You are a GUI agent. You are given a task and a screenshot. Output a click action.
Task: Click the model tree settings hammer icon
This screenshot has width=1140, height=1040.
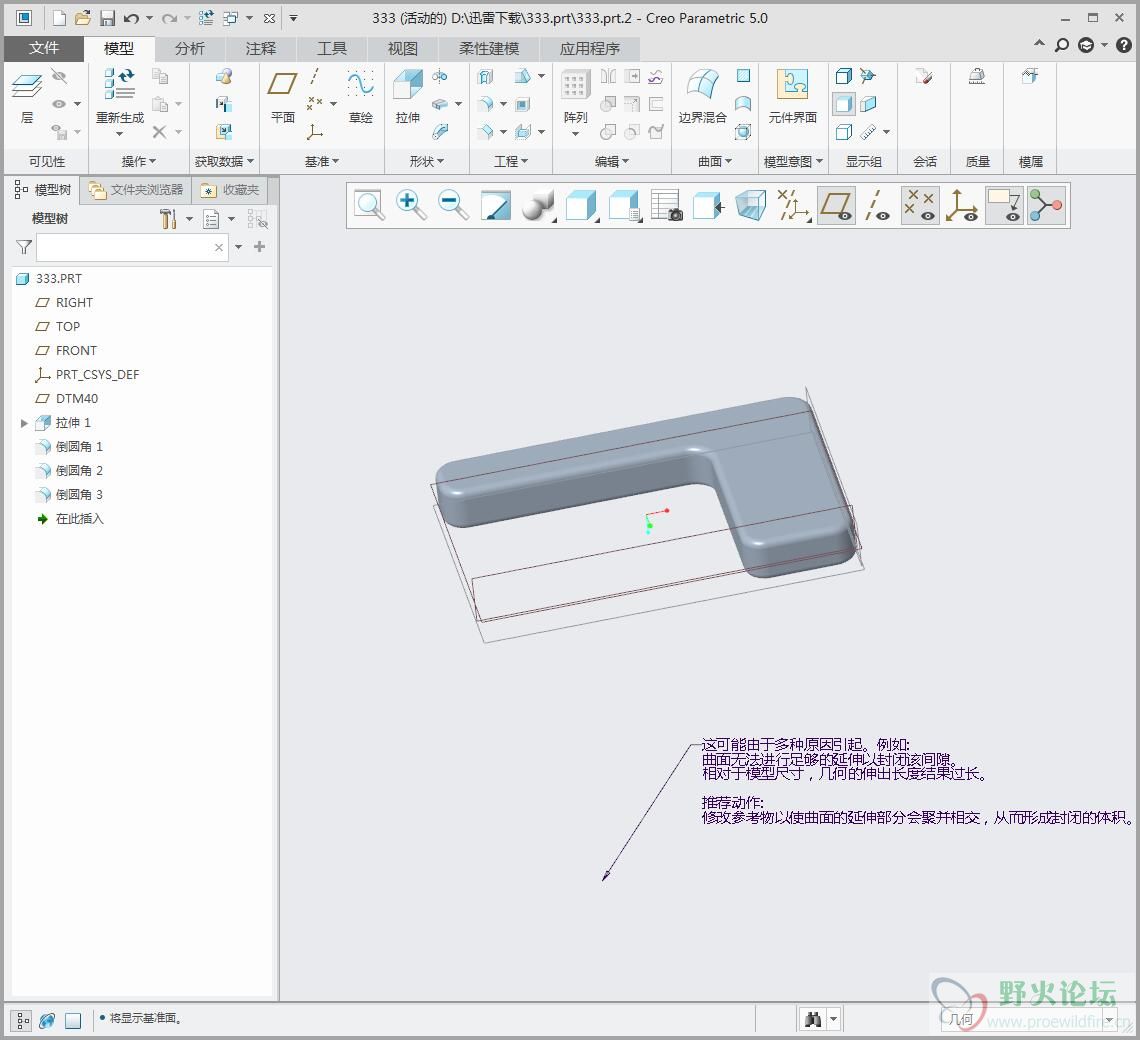[168, 219]
